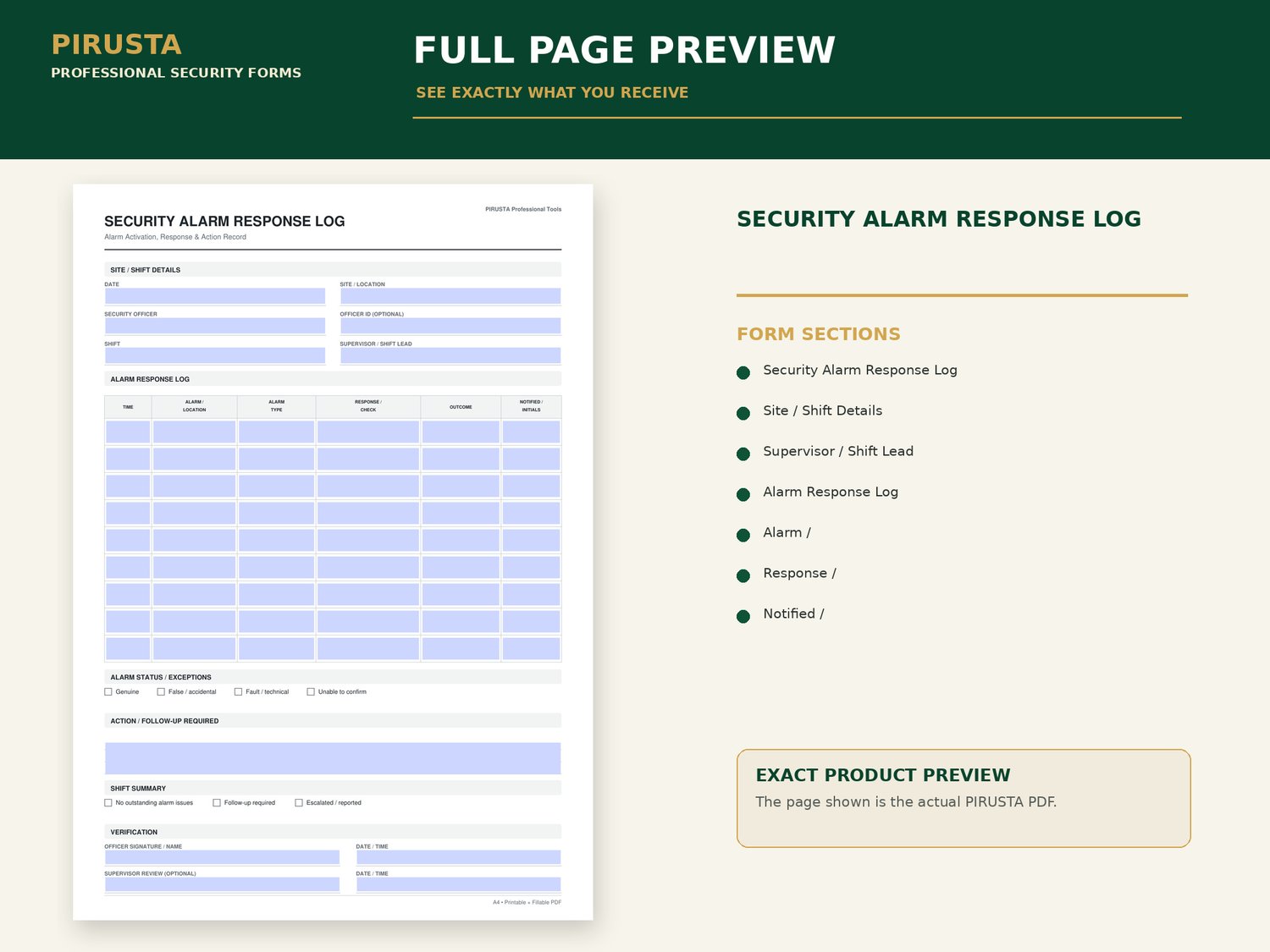1270x952 pixels.
Task: Click the 'Response /' list item
Action: [x=799, y=574]
